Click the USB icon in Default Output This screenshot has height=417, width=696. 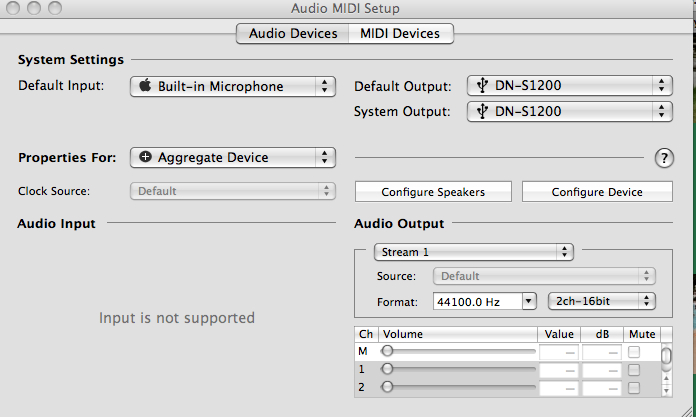[482, 86]
